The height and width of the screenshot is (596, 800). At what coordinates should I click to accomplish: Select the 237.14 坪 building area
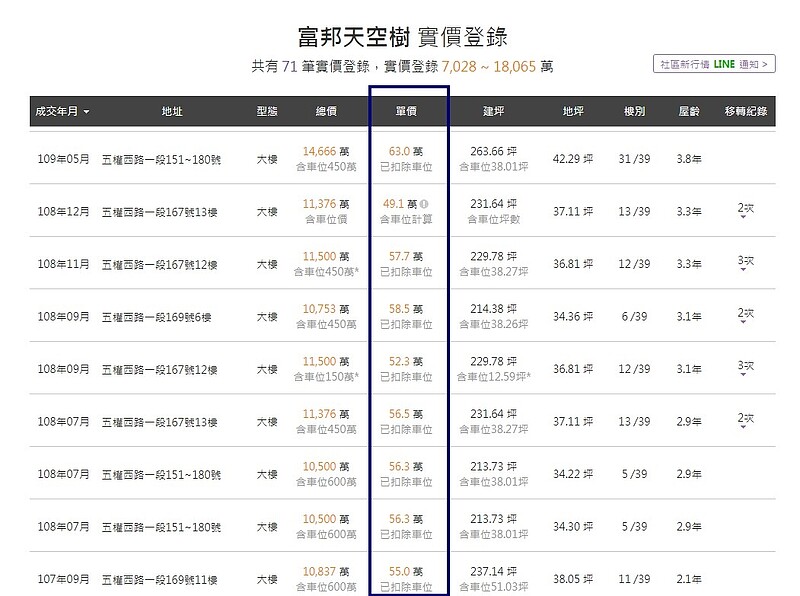[x=493, y=572]
